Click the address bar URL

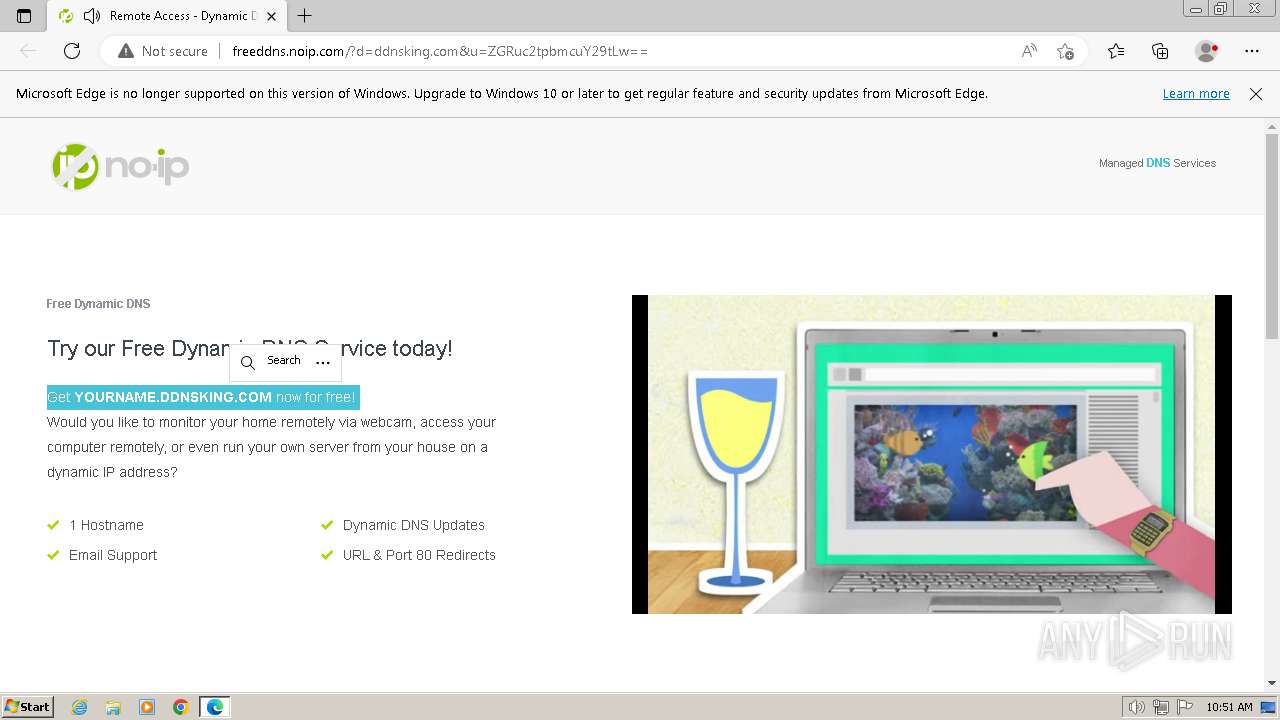click(x=440, y=51)
